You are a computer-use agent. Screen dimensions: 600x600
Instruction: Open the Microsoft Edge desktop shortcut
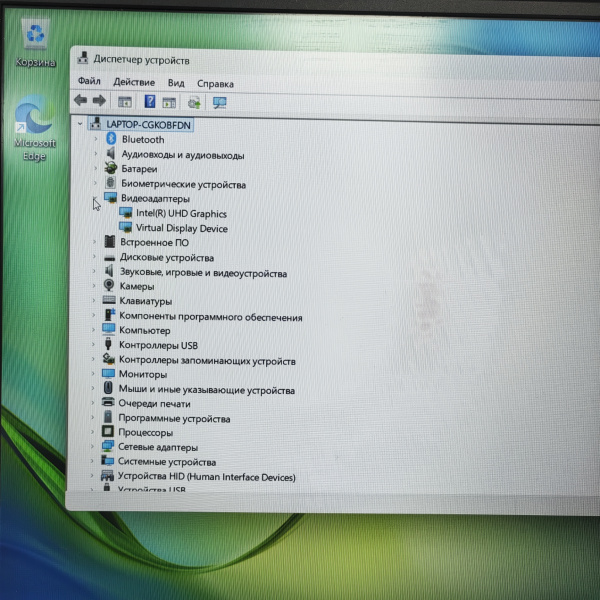click(x=34, y=128)
